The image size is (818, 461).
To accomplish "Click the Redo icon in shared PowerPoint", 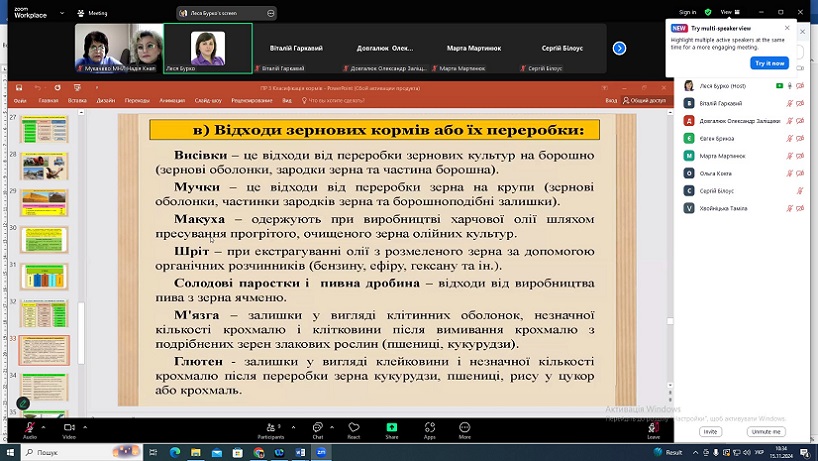I will pos(57,88).
